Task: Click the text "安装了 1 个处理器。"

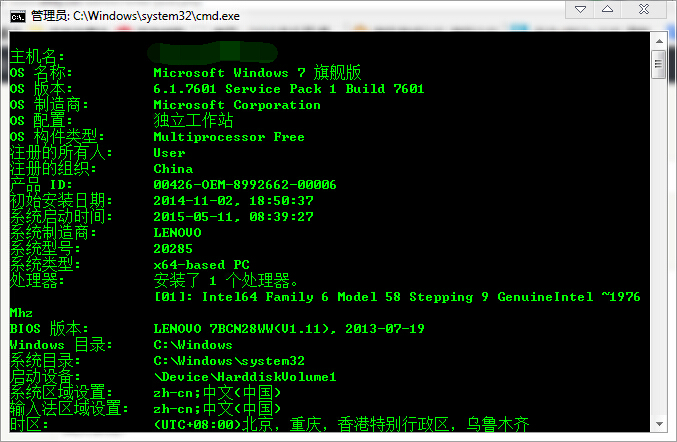Action: click(226, 281)
